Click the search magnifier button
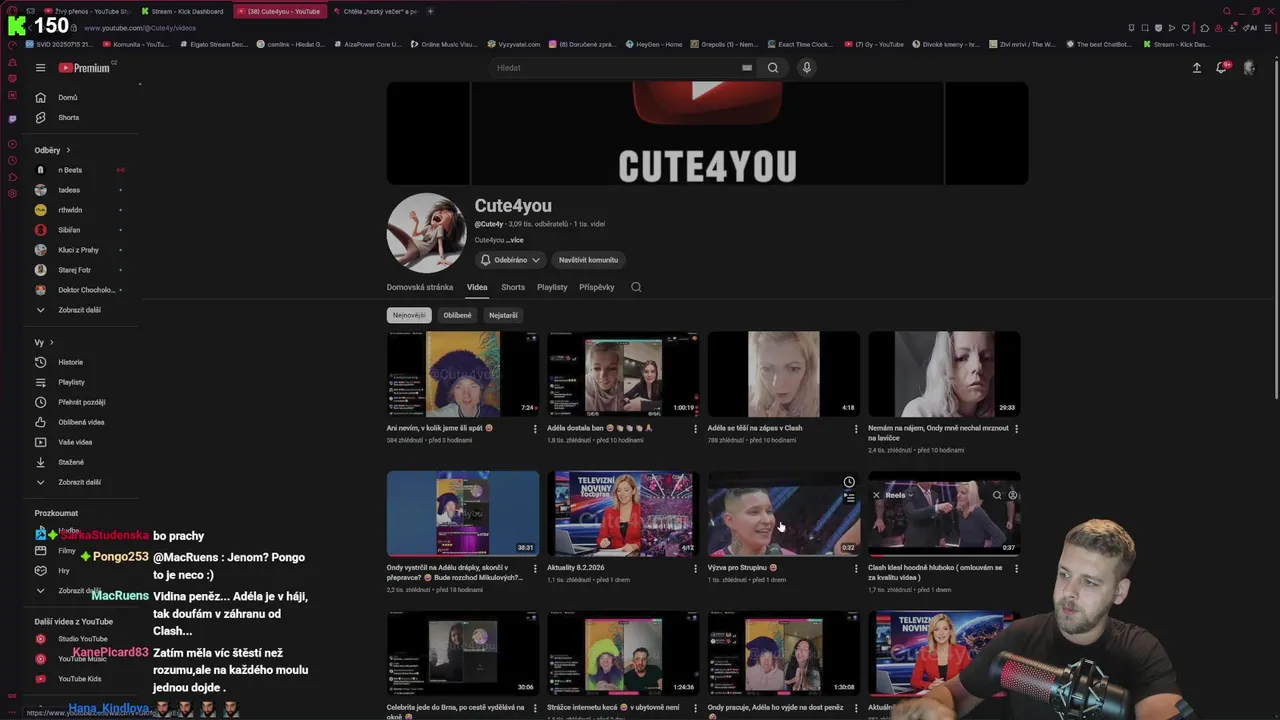This screenshot has width=1280, height=720. (772, 68)
